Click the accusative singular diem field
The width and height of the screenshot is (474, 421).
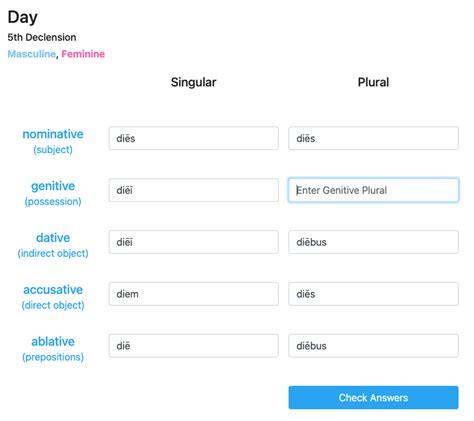pyautogui.click(x=193, y=294)
